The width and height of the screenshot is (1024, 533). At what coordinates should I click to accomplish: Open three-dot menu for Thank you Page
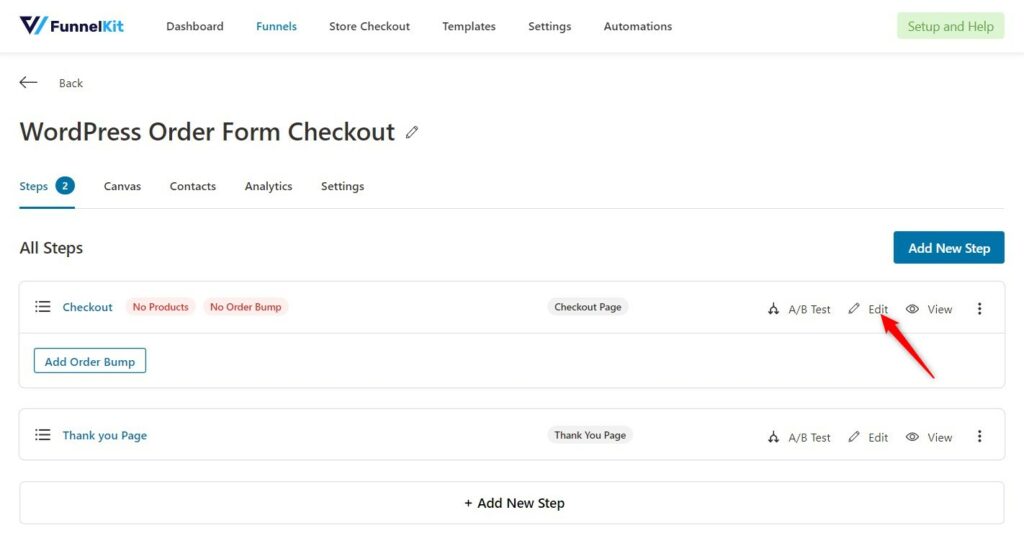[x=979, y=436]
